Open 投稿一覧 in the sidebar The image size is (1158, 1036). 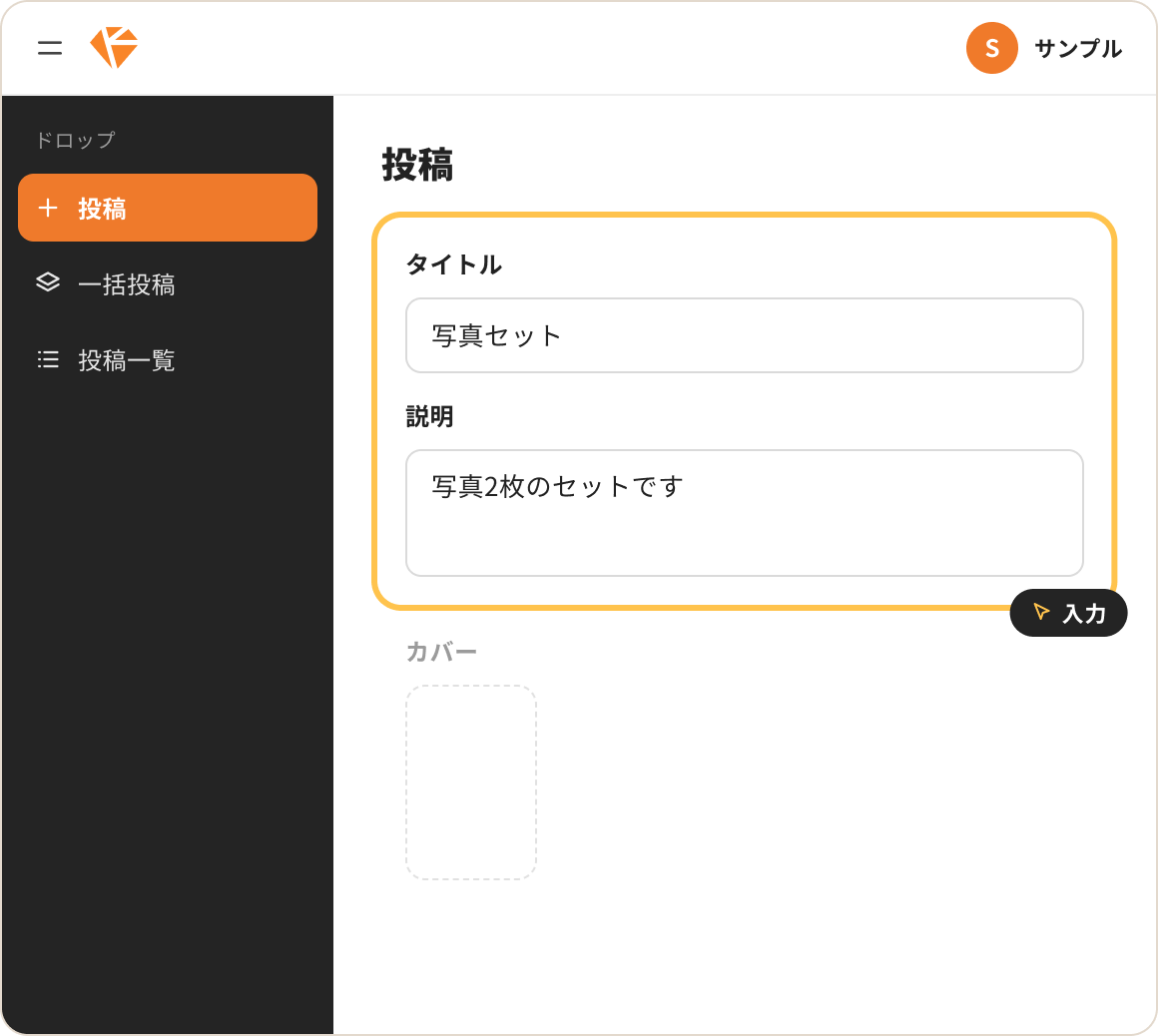point(168,360)
